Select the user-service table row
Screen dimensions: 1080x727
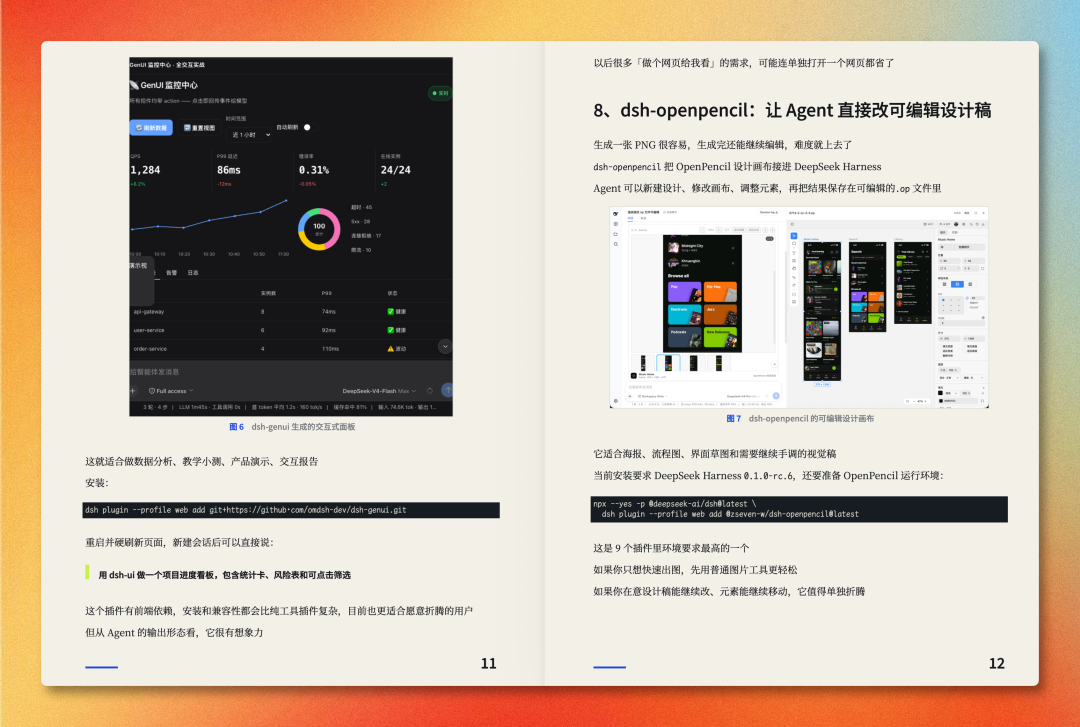click(291, 330)
